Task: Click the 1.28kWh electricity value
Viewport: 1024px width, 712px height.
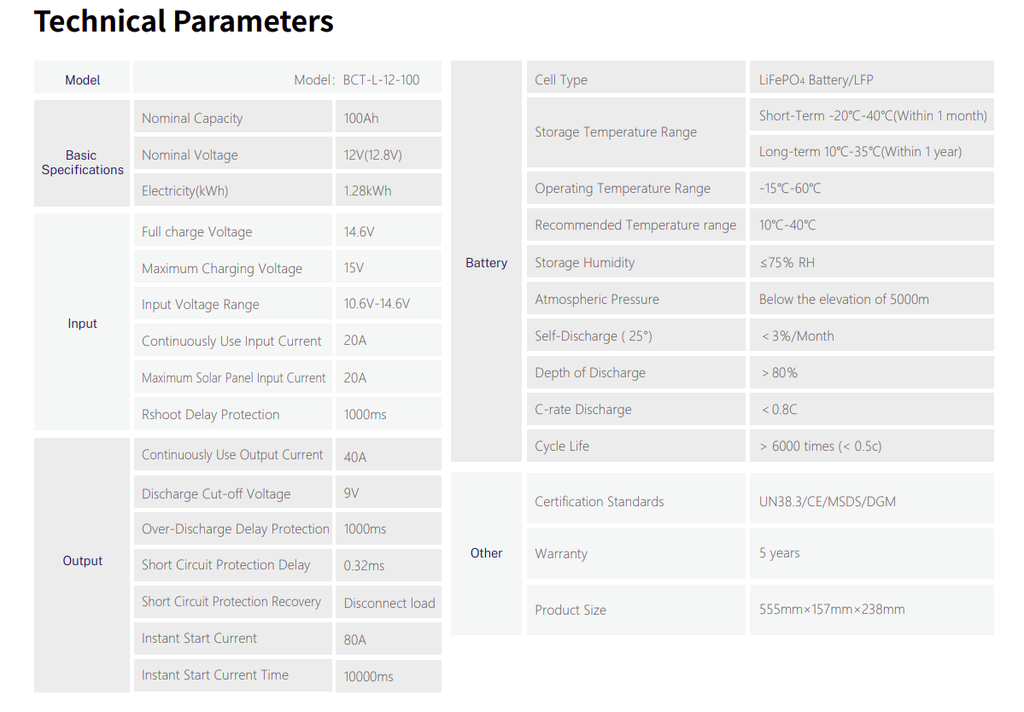Action: (x=367, y=191)
